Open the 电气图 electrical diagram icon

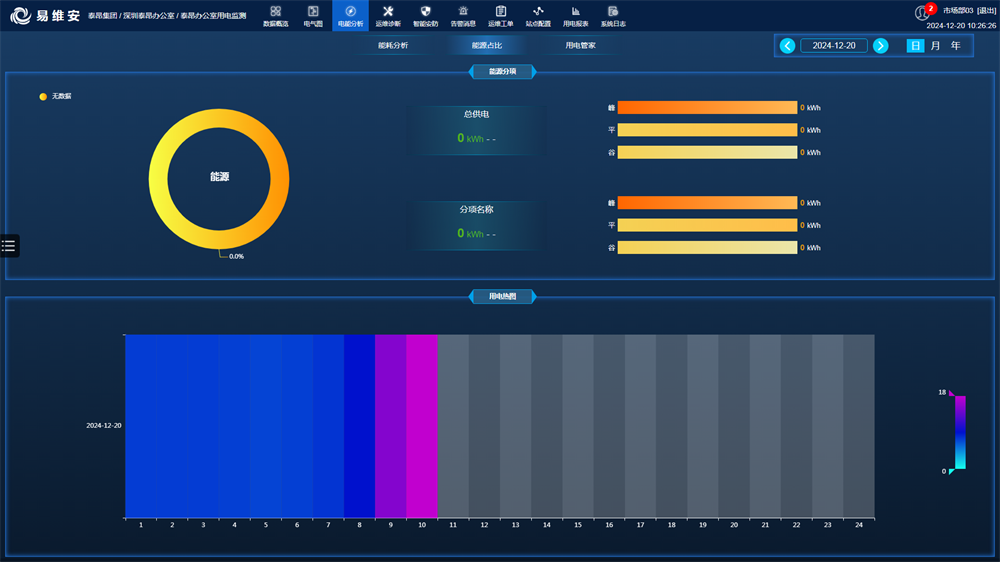(x=313, y=16)
